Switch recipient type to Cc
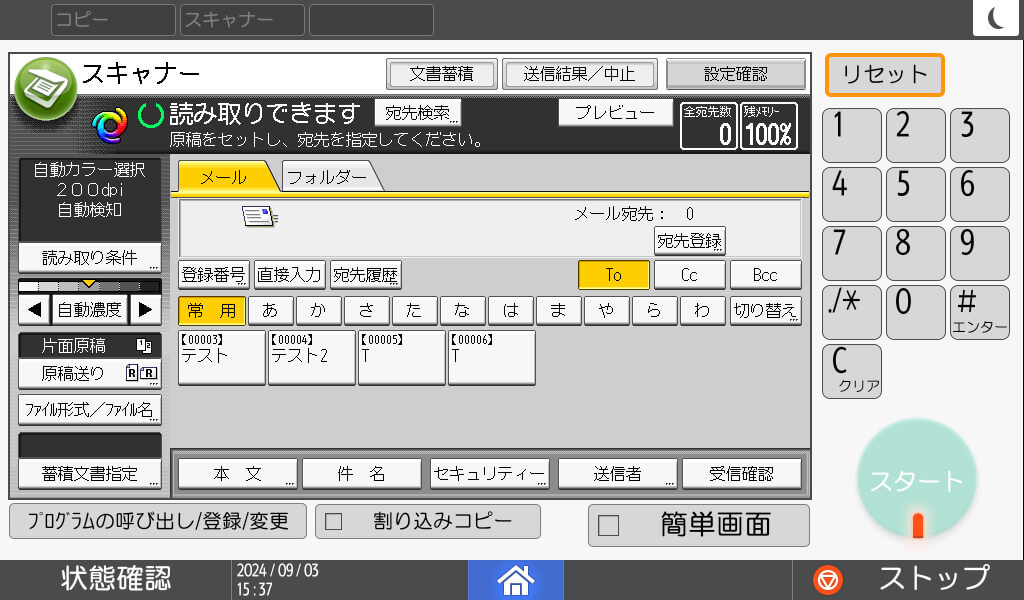The height and width of the screenshot is (600, 1024). click(x=689, y=275)
